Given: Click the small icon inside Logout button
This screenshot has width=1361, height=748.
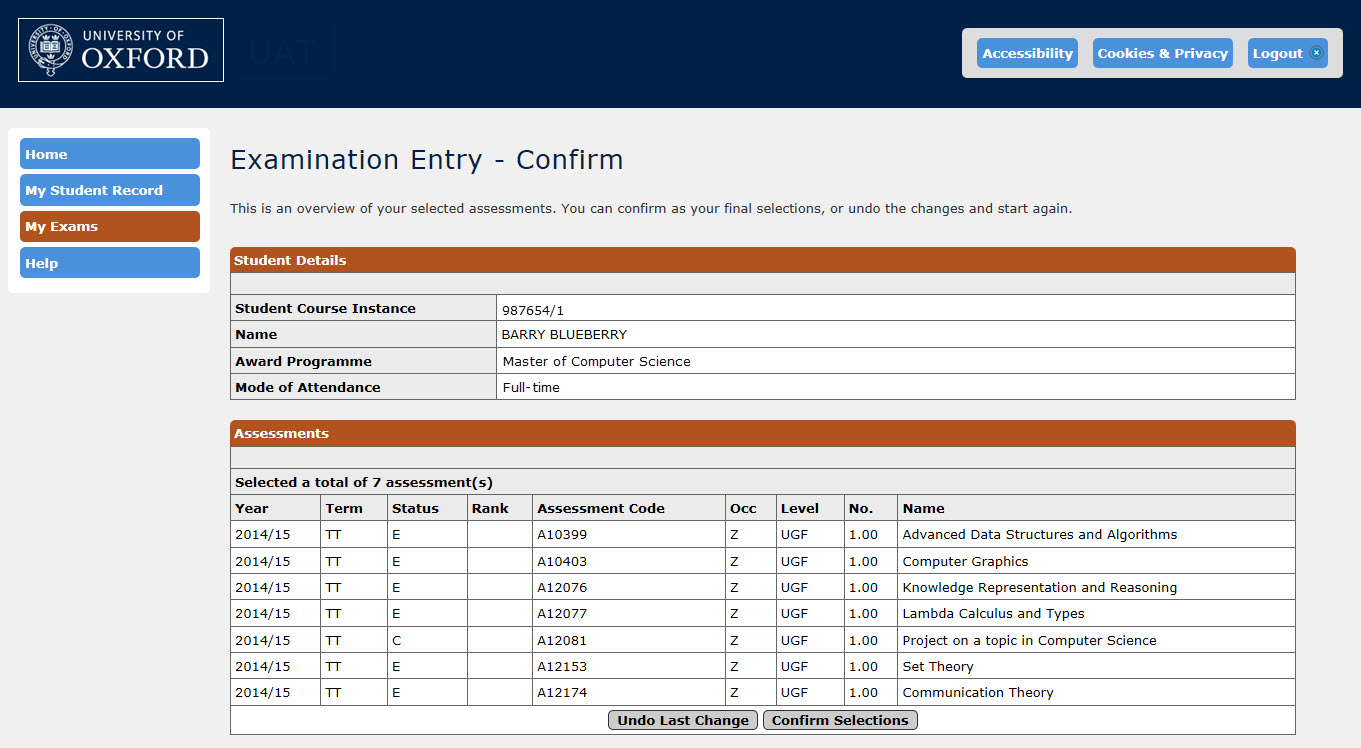Looking at the screenshot, I should 1316,53.
